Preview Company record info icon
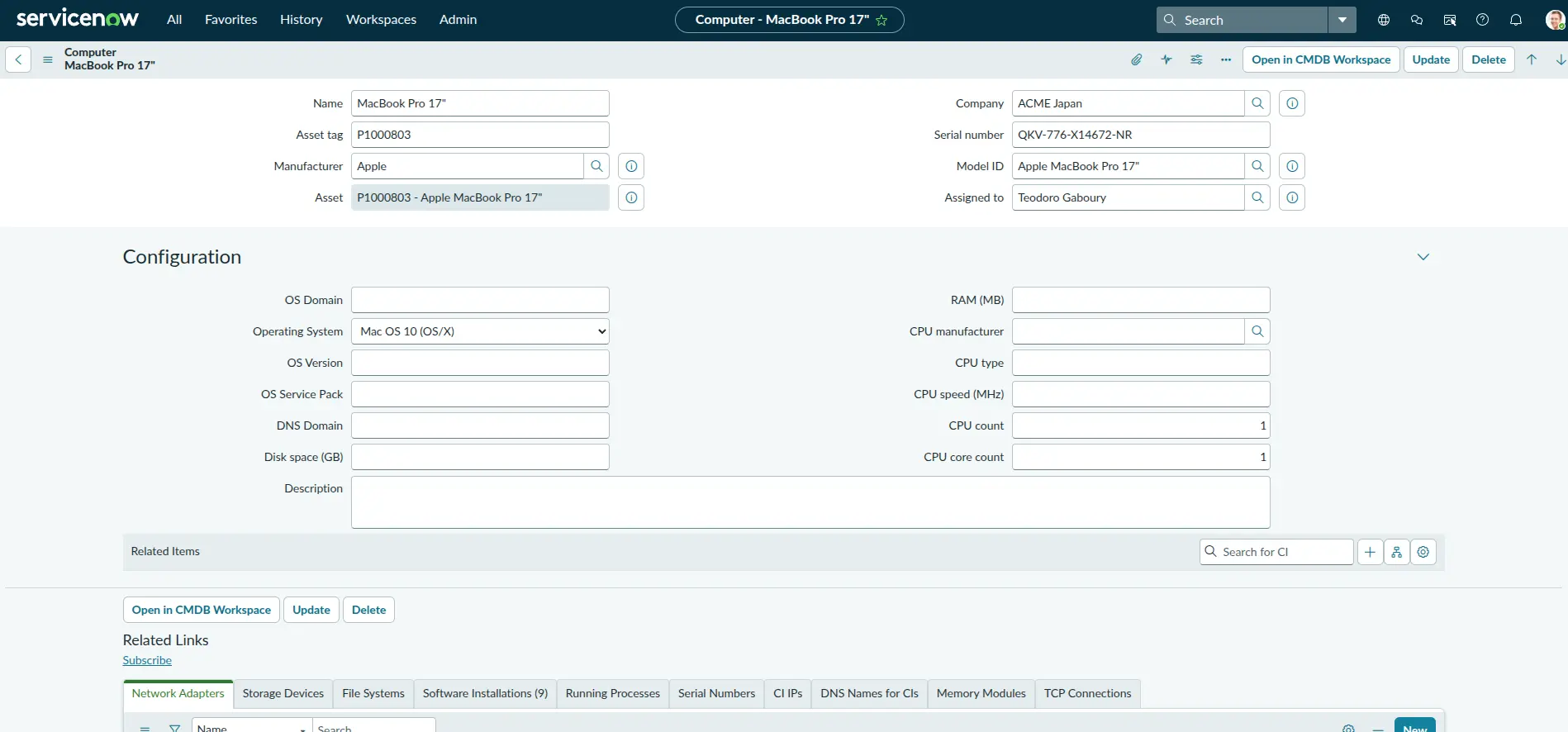This screenshot has width=1568, height=732. 1292,103
